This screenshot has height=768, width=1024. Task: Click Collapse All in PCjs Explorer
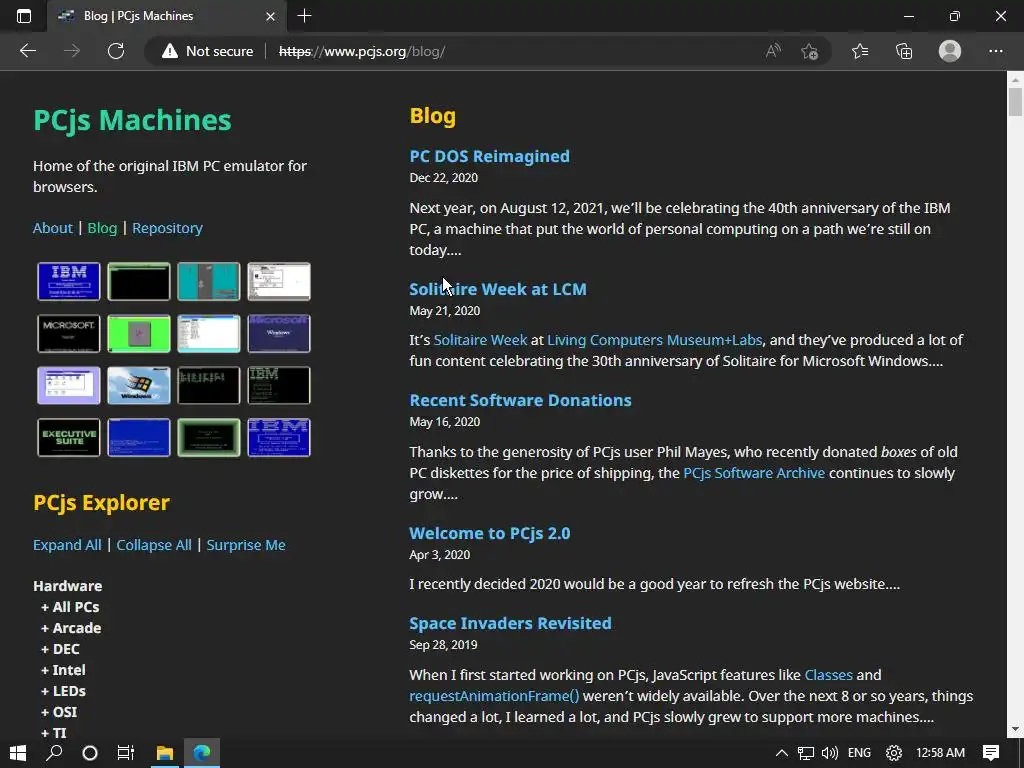153,545
